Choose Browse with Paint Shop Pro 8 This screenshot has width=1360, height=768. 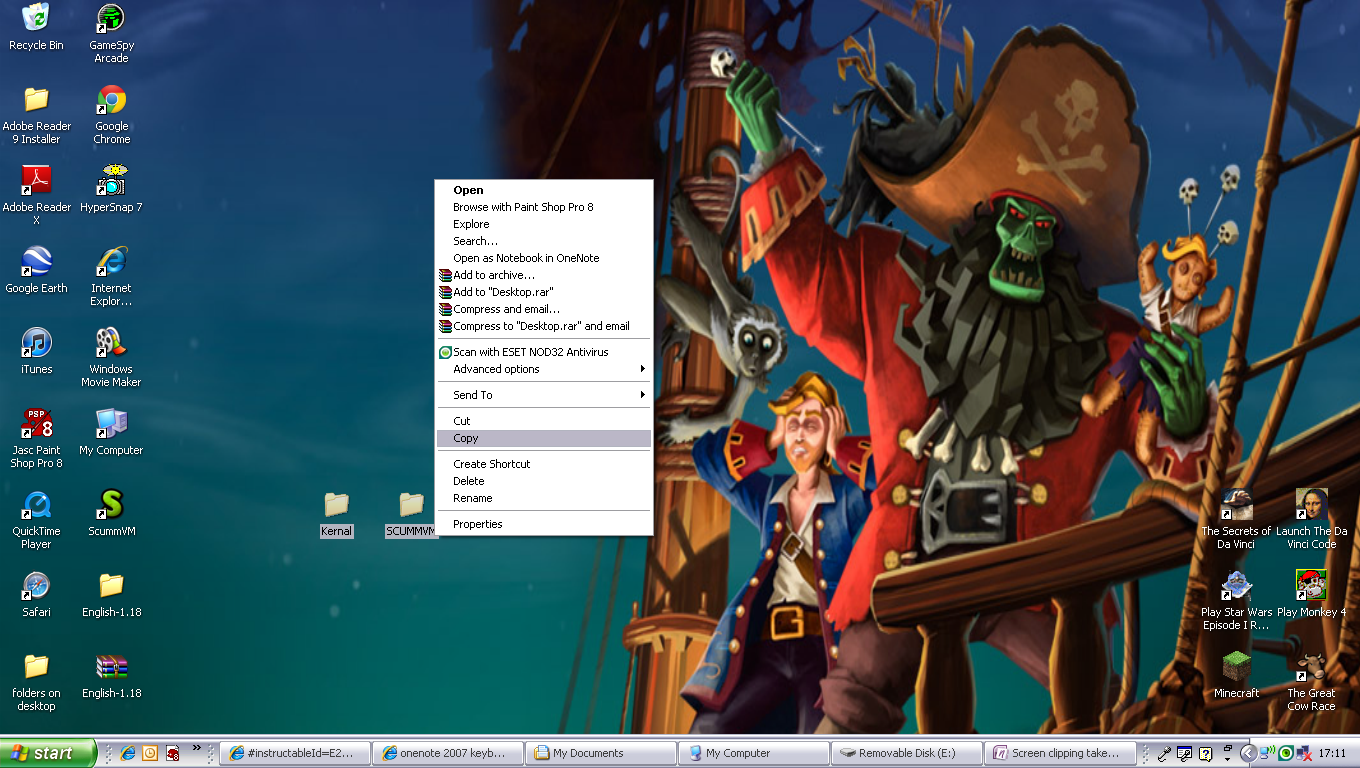[x=544, y=207]
